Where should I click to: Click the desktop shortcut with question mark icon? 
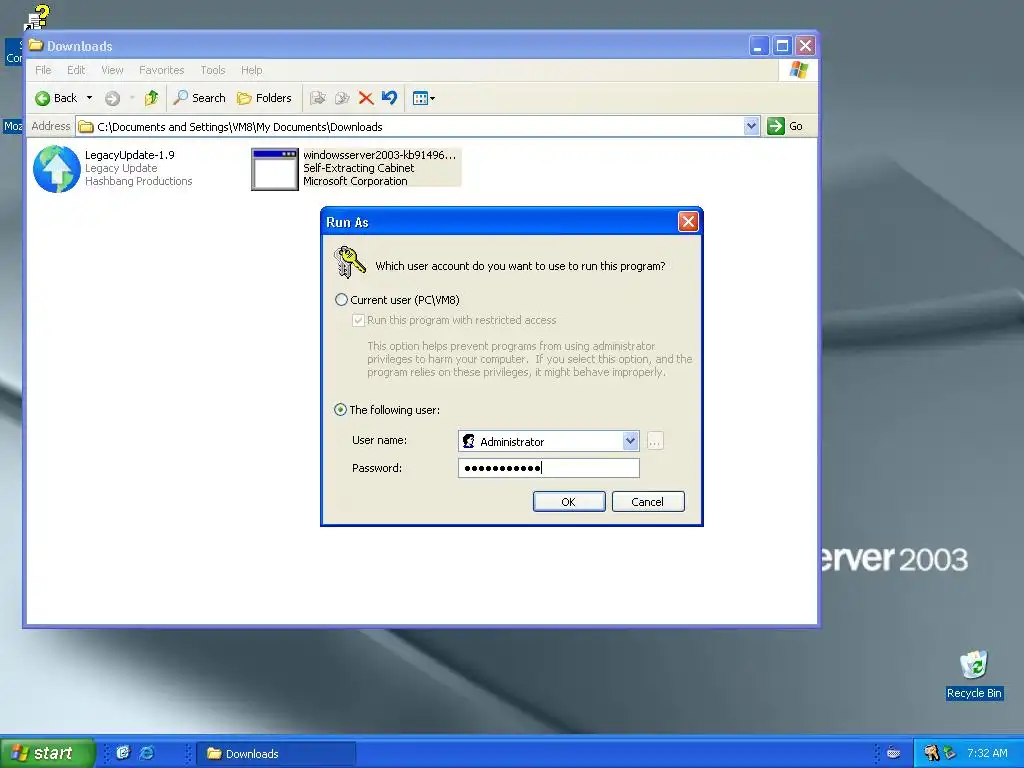click(x=37, y=17)
